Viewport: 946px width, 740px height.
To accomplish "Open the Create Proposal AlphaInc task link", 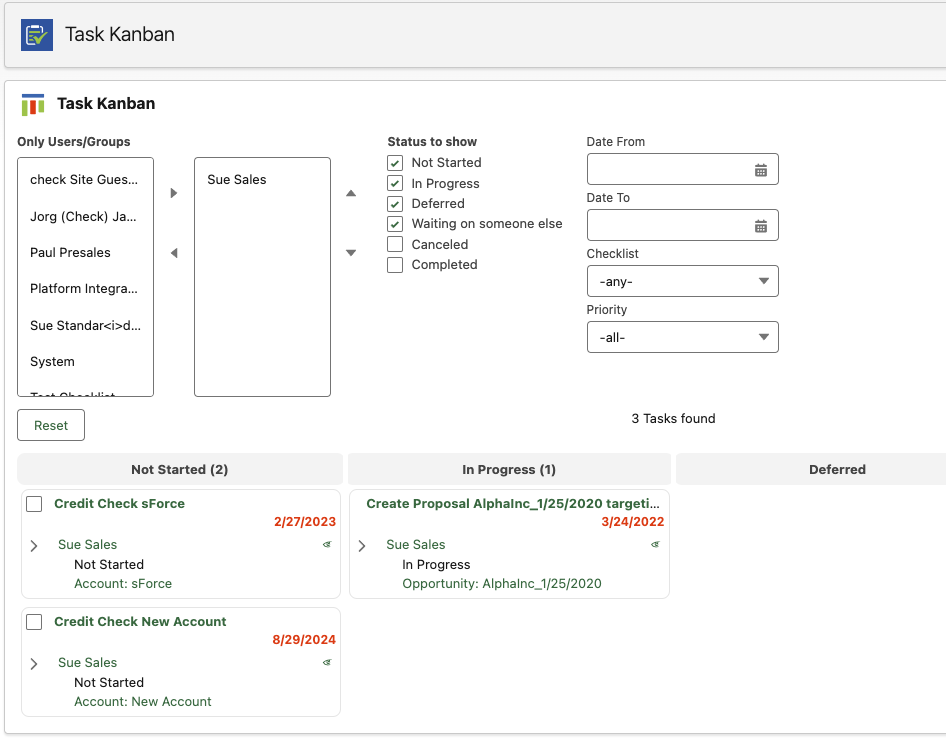I will 513,504.
